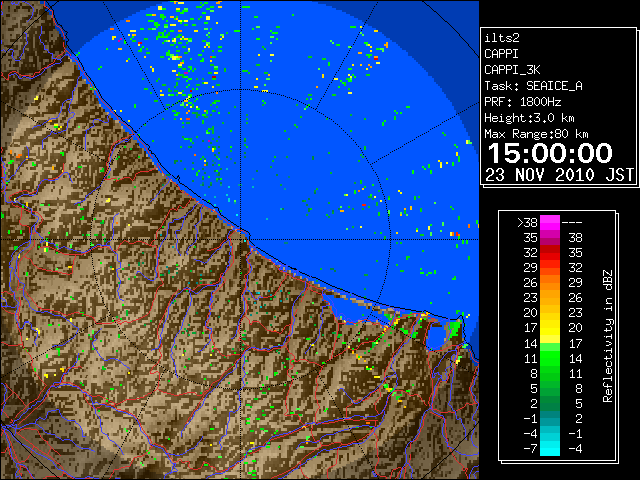Click the 'Reflectivity in dBZ' legend title
The width and height of the screenshot is (640, 480).
click(607, 336)
